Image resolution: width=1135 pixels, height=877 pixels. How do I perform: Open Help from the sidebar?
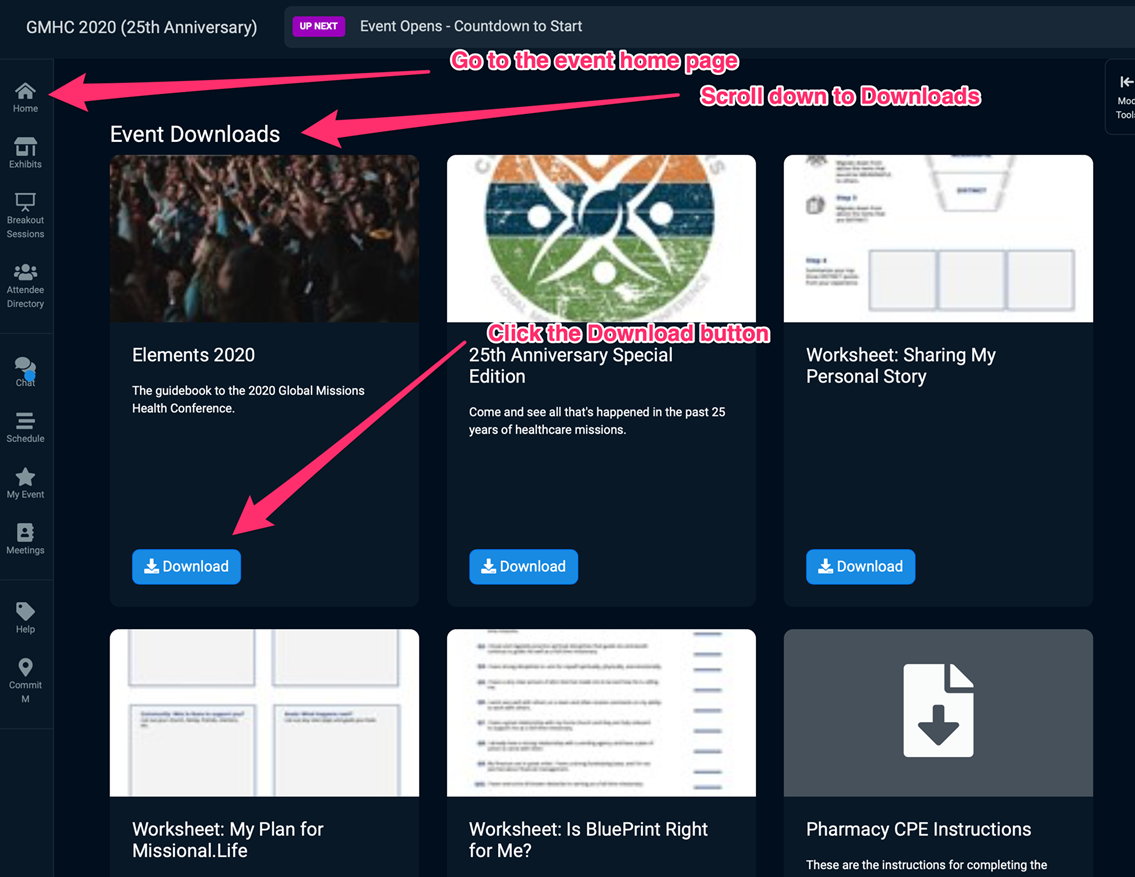tap(25, 617)
